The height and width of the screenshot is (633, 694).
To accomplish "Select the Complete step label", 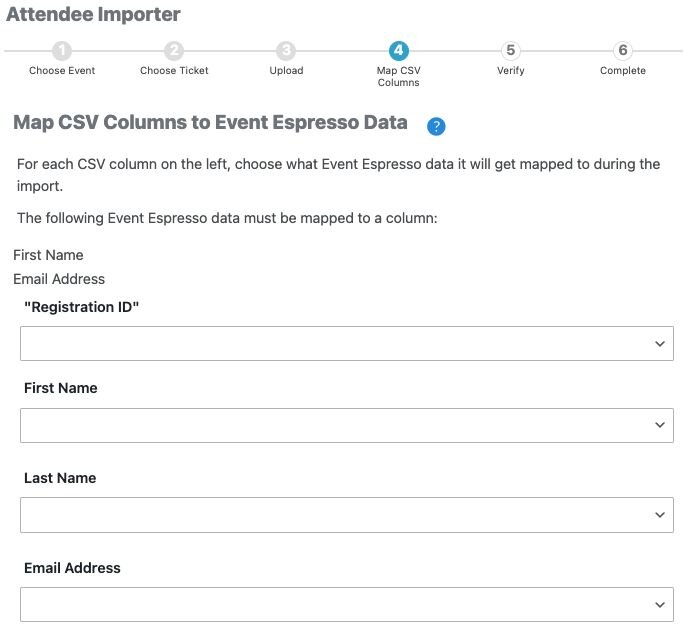I will point(622,71).
